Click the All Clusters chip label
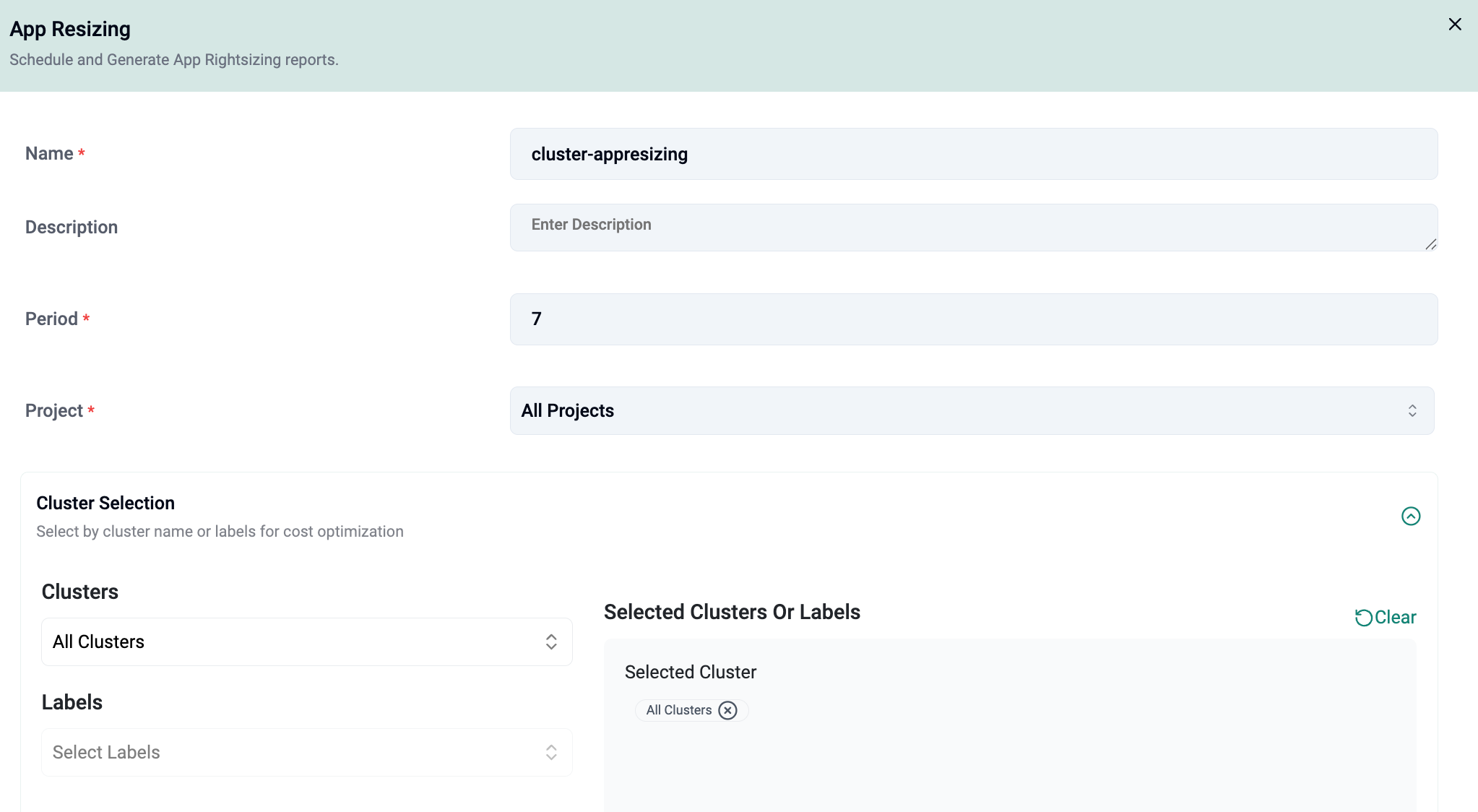The height and width of the screenshot is (812, 1478). click(678, 710)
